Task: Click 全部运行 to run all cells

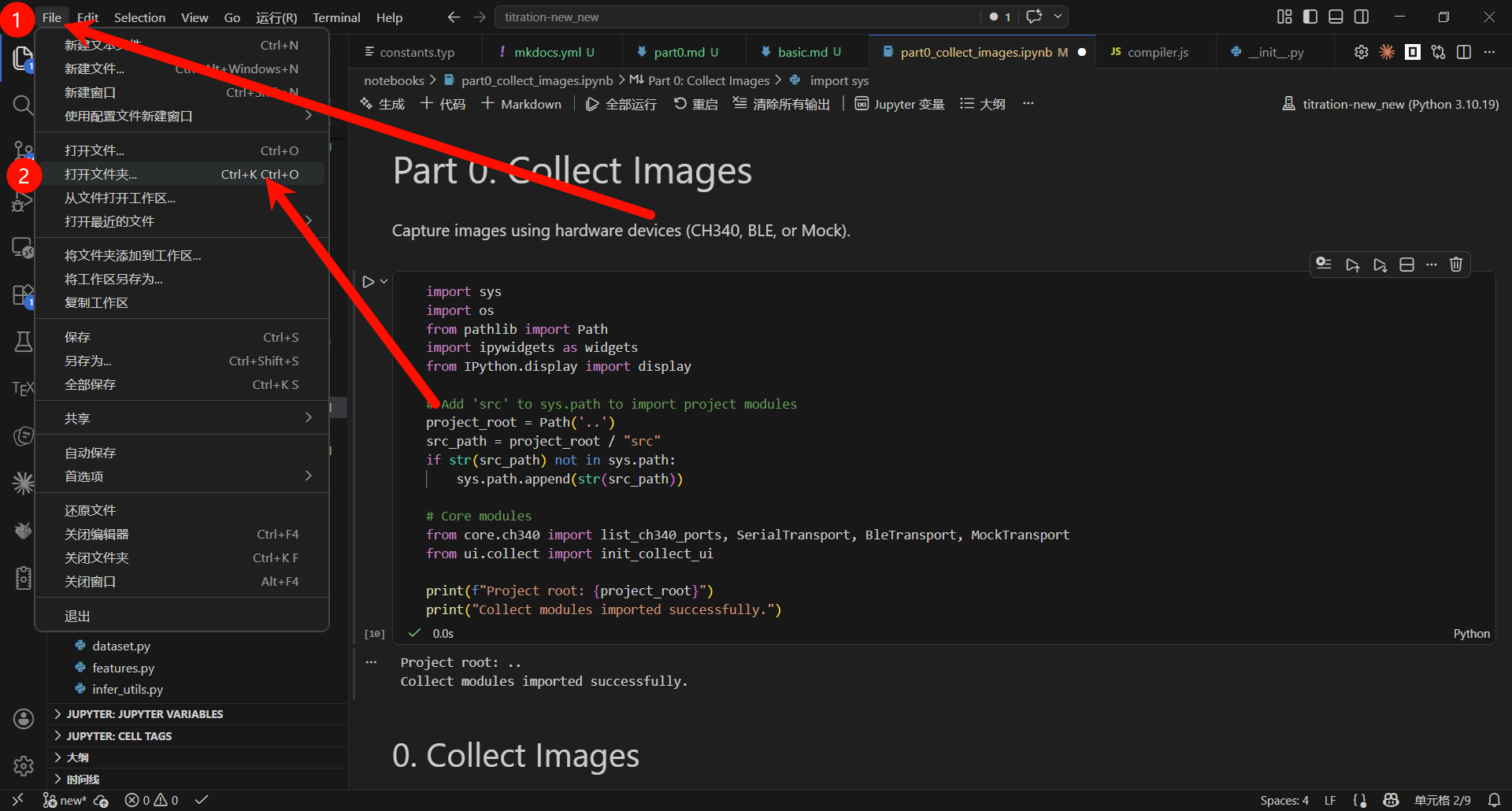Action: [x=621, y=104]
